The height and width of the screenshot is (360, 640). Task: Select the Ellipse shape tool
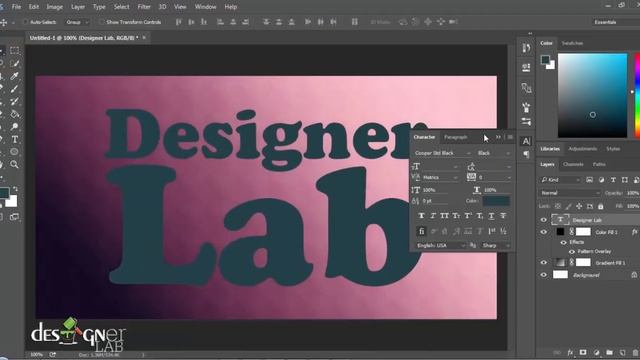pos(15,152)
